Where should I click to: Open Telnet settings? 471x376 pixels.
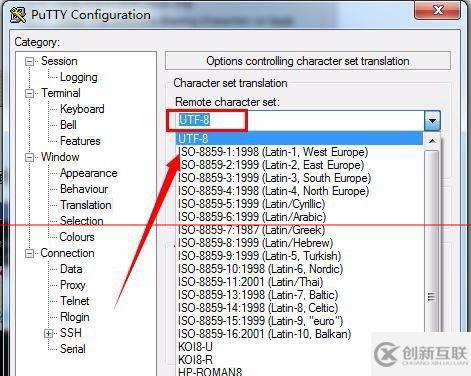tap(75, 301)
